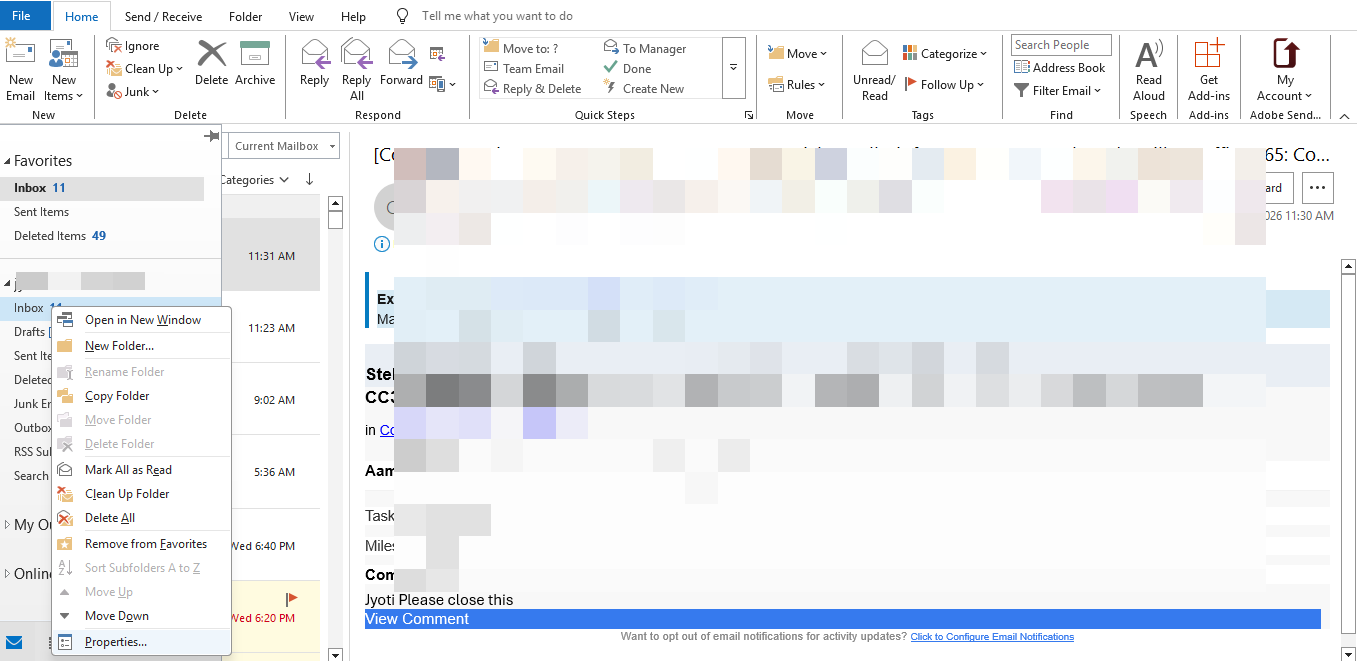Choose Properties... from context menu
The width and height of the screenshot is (1357, 661).
coord(142,642)
